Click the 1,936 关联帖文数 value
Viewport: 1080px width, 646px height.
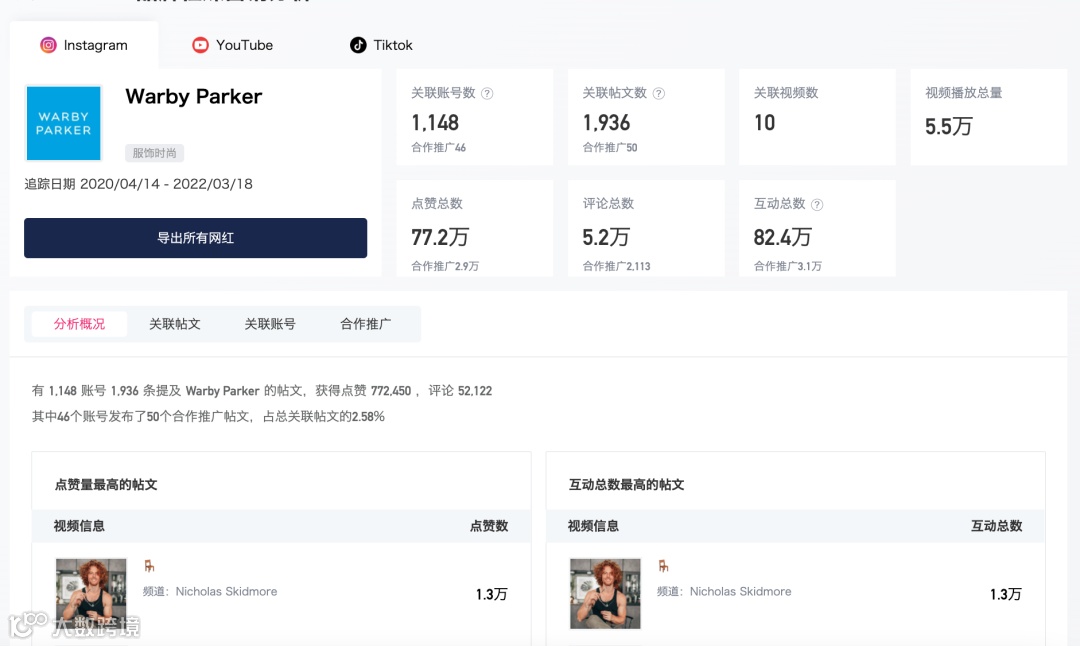click(x=606, y=123)
